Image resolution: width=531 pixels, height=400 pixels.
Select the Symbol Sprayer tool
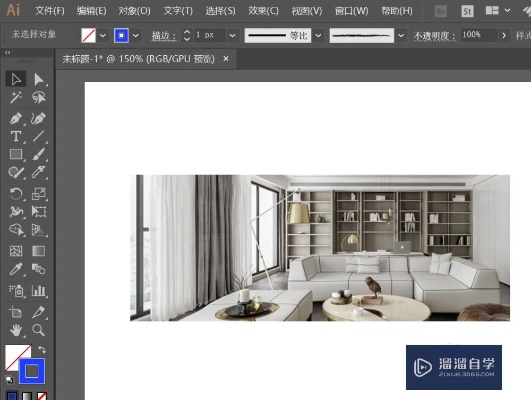(x=16, y=291)
